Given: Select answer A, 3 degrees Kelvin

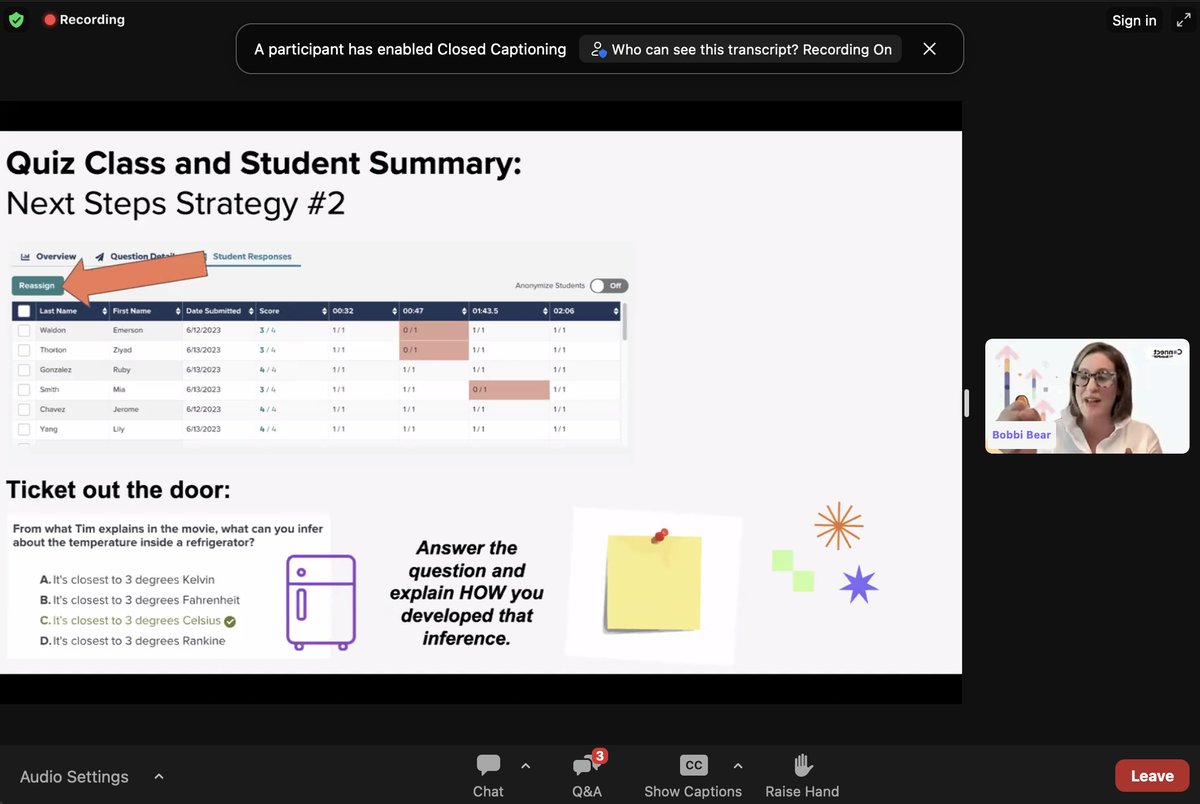Looking at the screenshot, I should click(127, 580).
